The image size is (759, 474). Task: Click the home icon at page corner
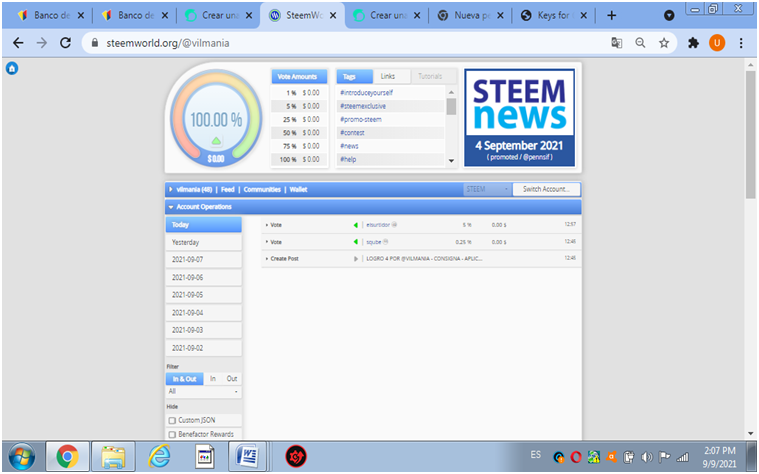coord(12,68)
